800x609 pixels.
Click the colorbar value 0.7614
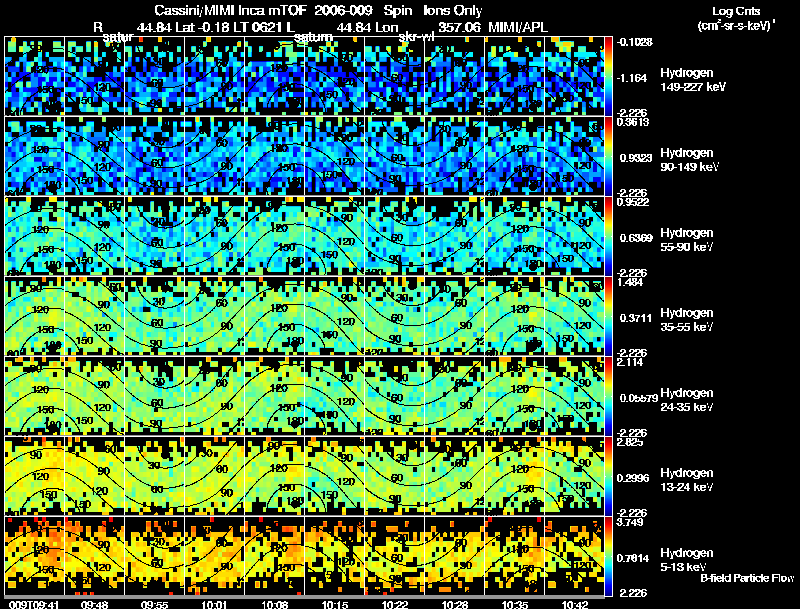(x=635, y=559)
